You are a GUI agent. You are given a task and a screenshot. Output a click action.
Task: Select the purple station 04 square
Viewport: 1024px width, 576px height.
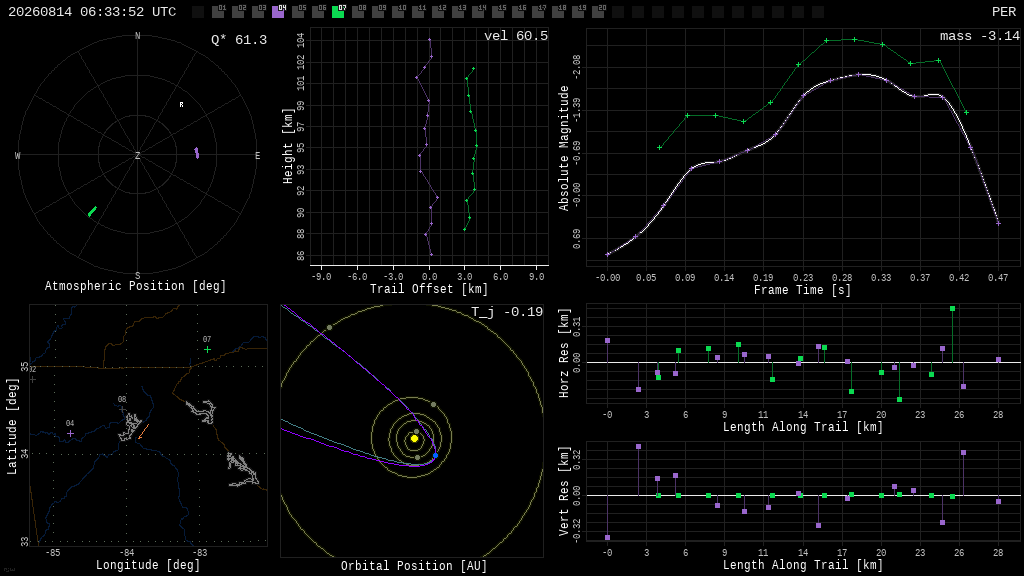point(278,11)
